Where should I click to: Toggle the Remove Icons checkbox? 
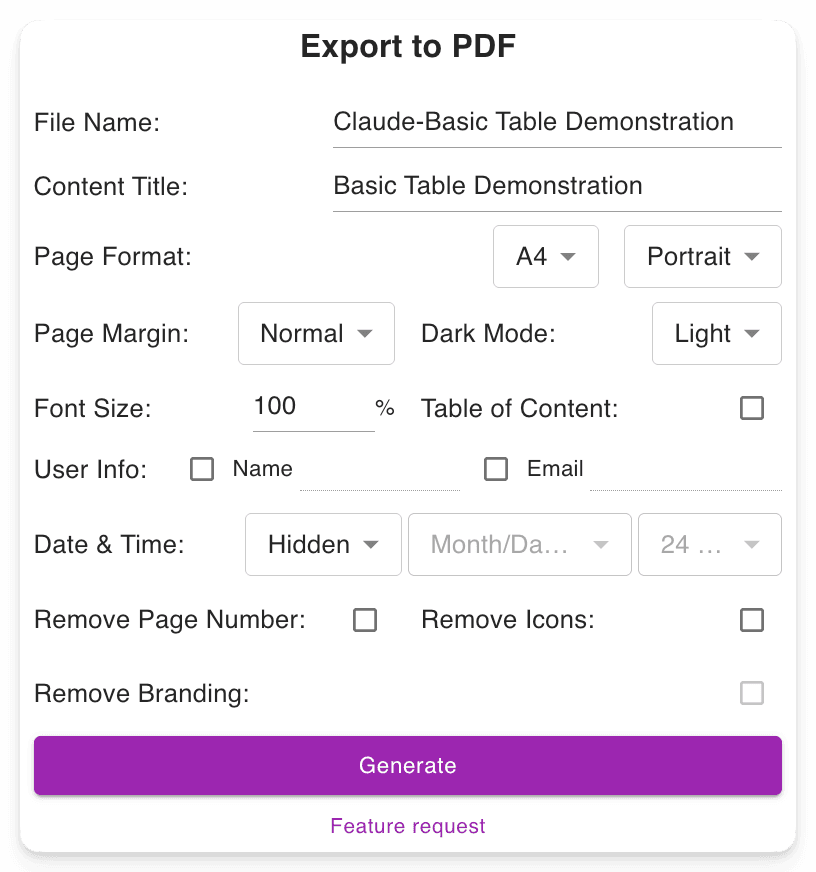[x=753, y=620]
